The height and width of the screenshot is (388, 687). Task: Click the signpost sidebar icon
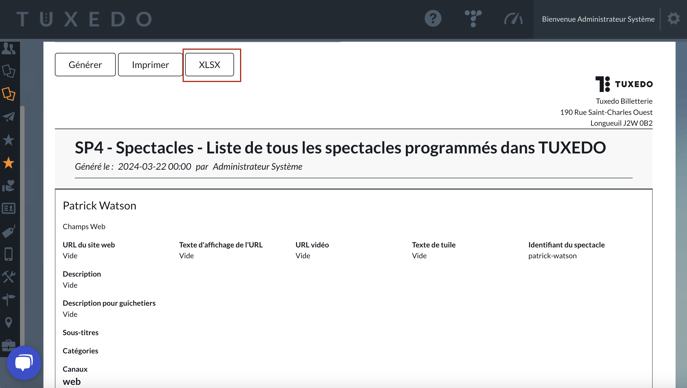coord(8,300)
